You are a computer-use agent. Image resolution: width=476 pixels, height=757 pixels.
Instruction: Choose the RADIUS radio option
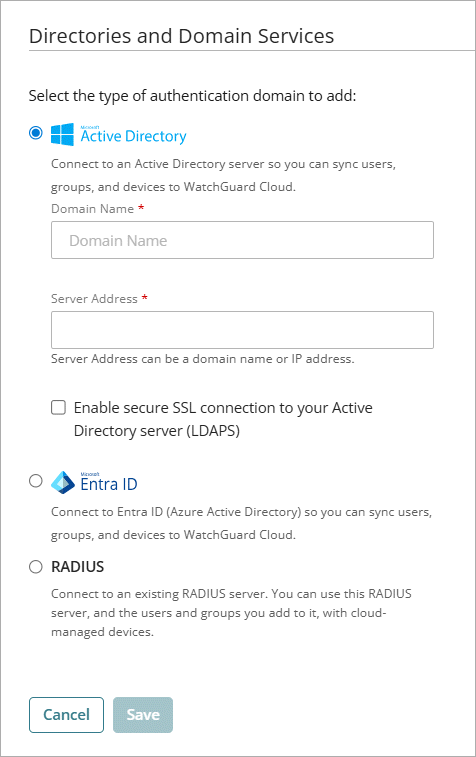tap(36, 567)
